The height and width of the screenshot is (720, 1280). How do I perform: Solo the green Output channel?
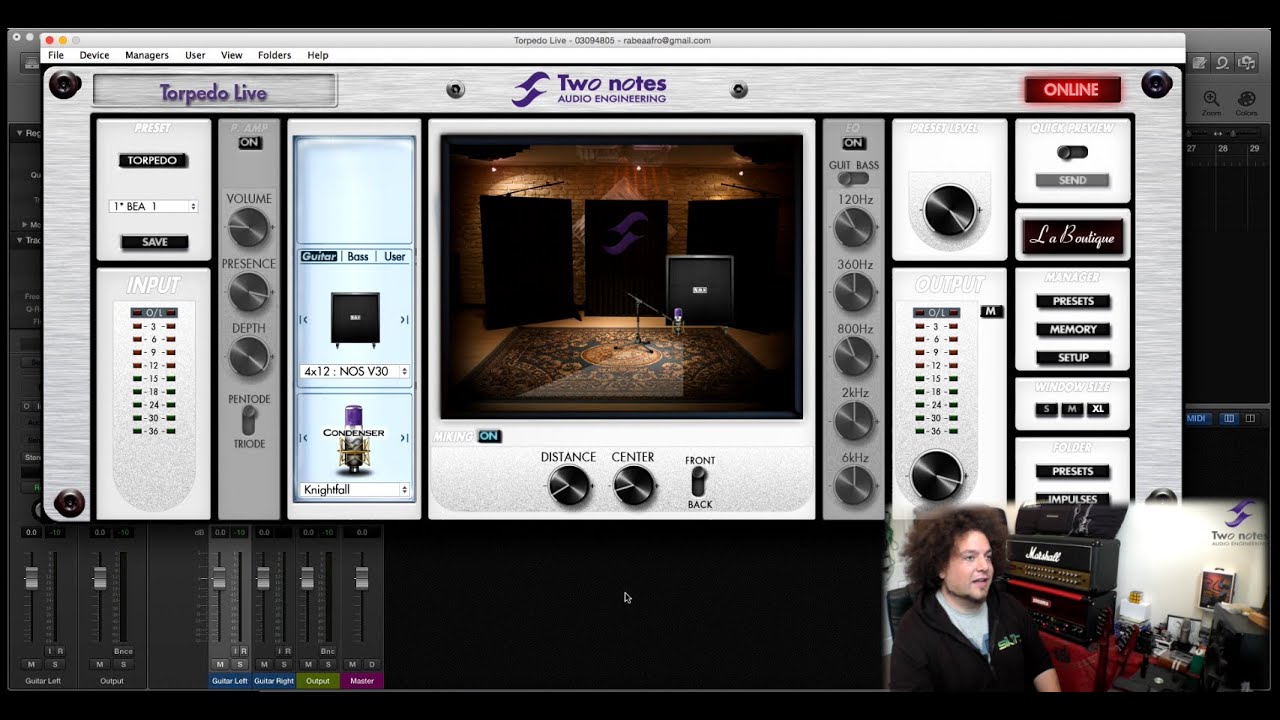tap(327, 664)
